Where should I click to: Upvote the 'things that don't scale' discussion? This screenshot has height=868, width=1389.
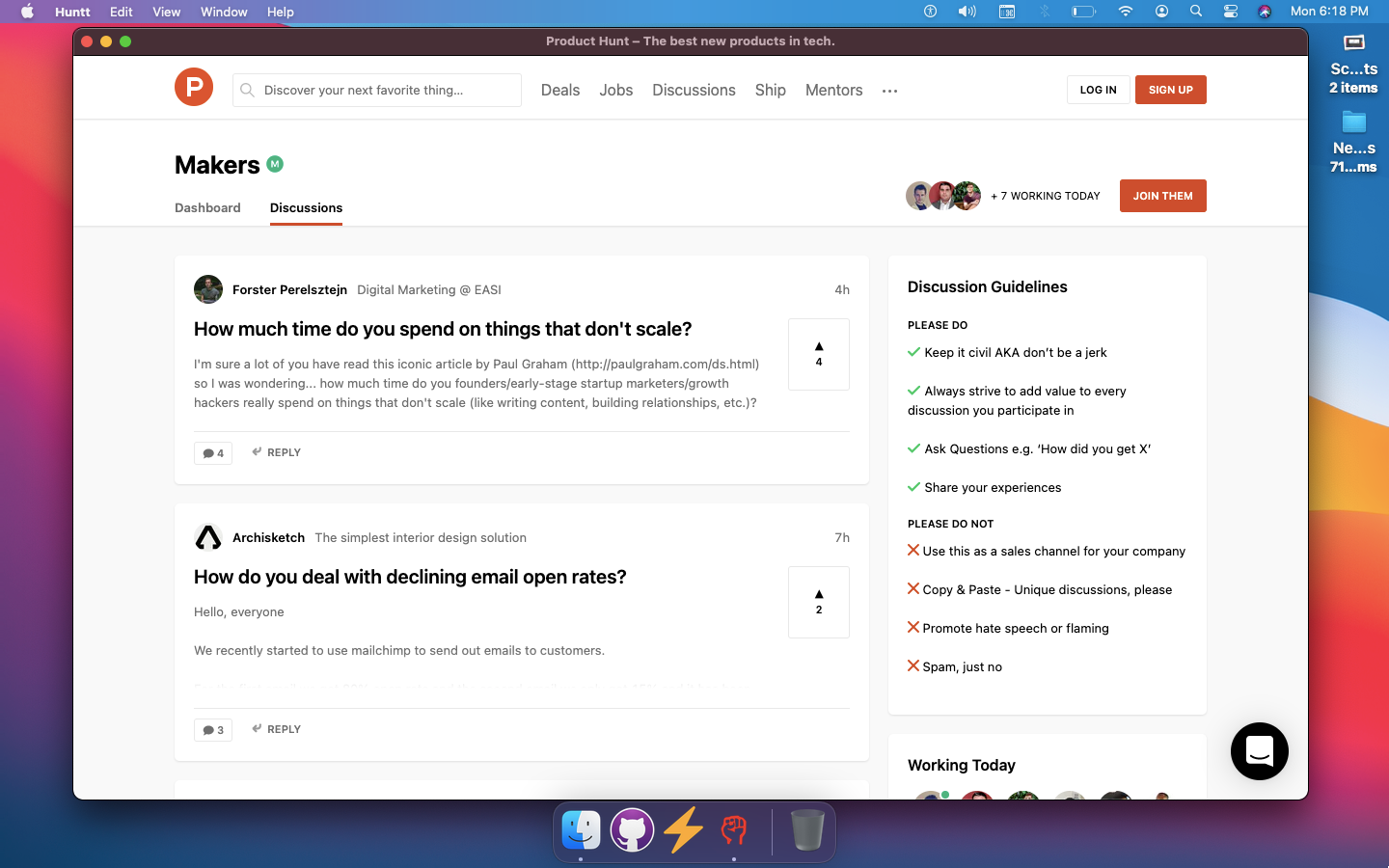[818, 352]
